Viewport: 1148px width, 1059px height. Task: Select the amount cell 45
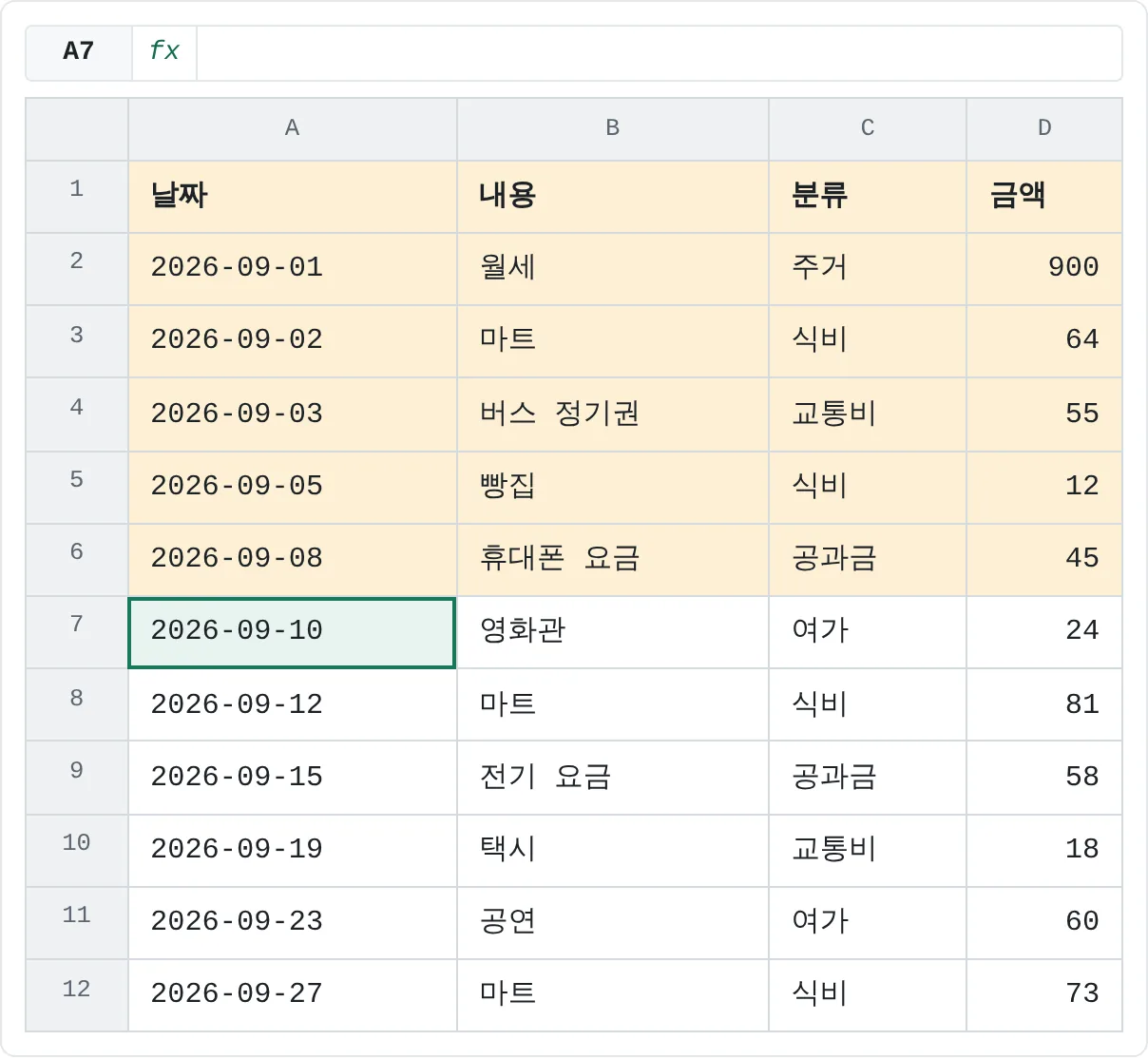1044,560
